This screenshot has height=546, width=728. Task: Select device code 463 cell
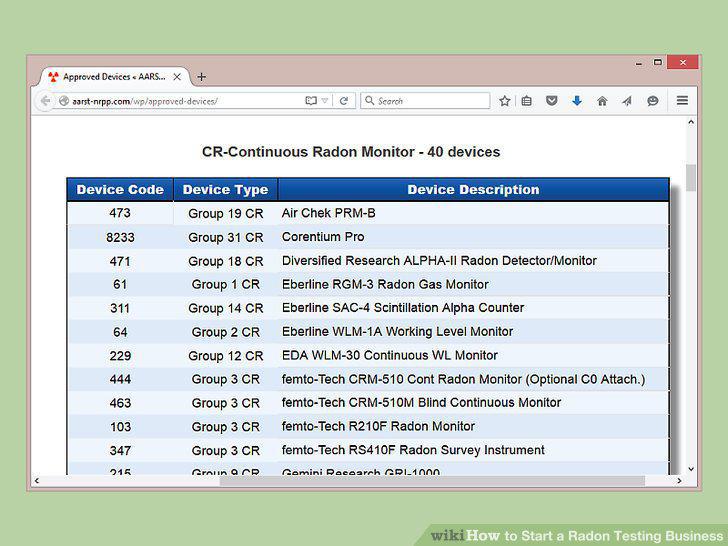120,403
